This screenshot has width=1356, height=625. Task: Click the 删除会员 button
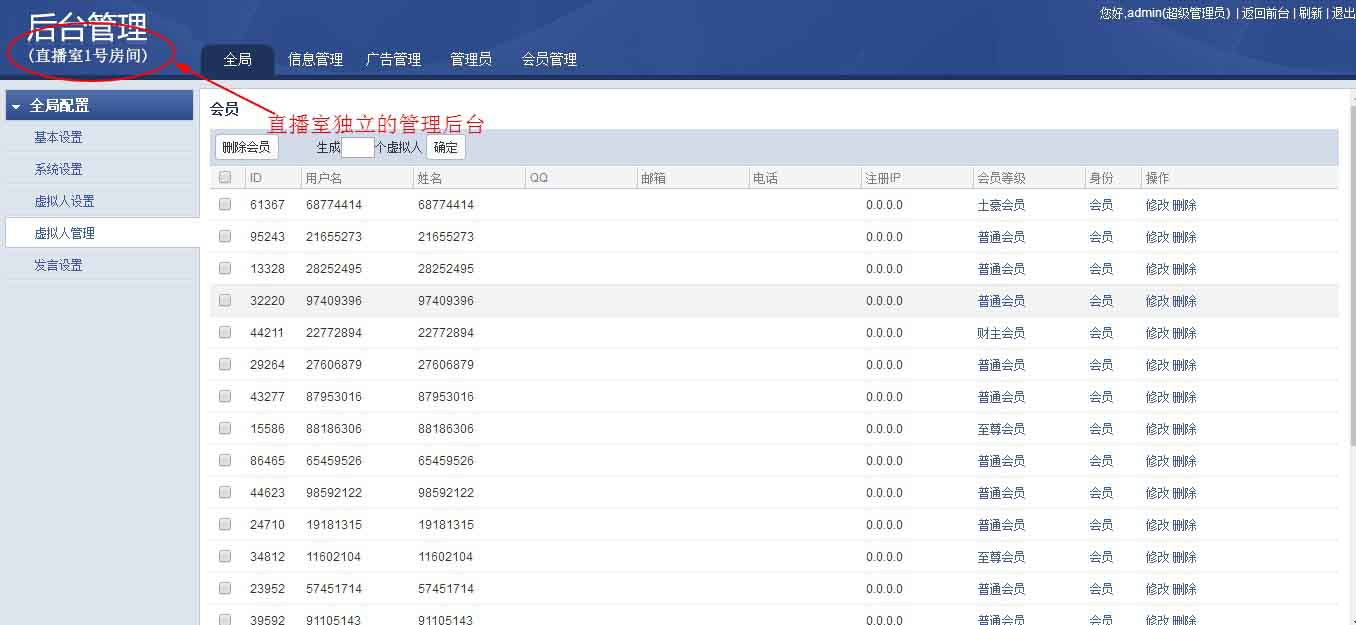[246, 147]
